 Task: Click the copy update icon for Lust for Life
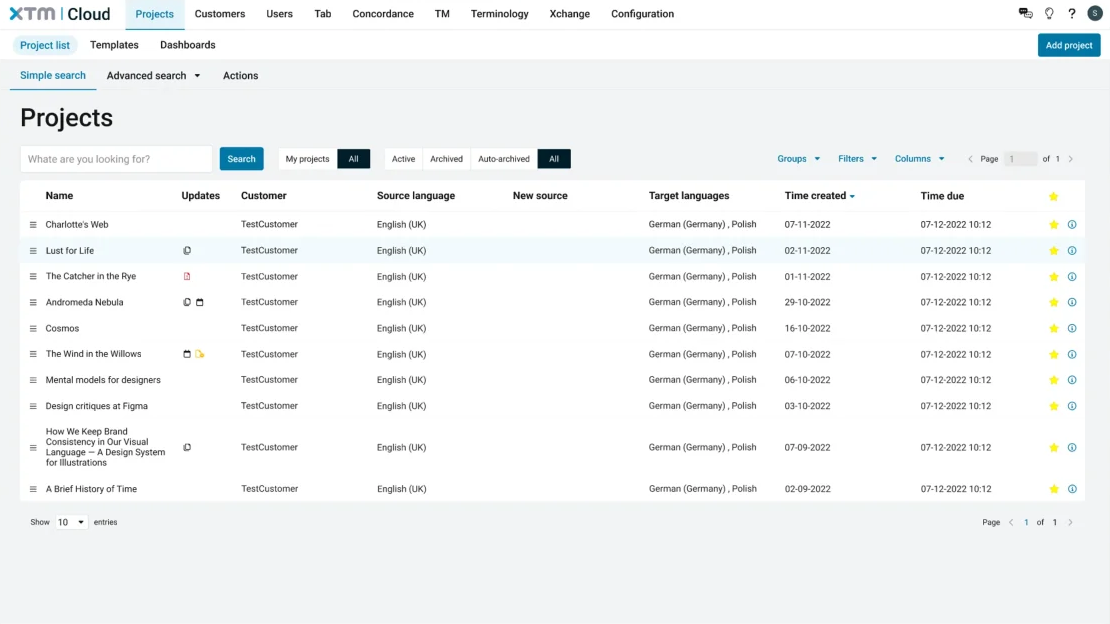pos(187,251)
